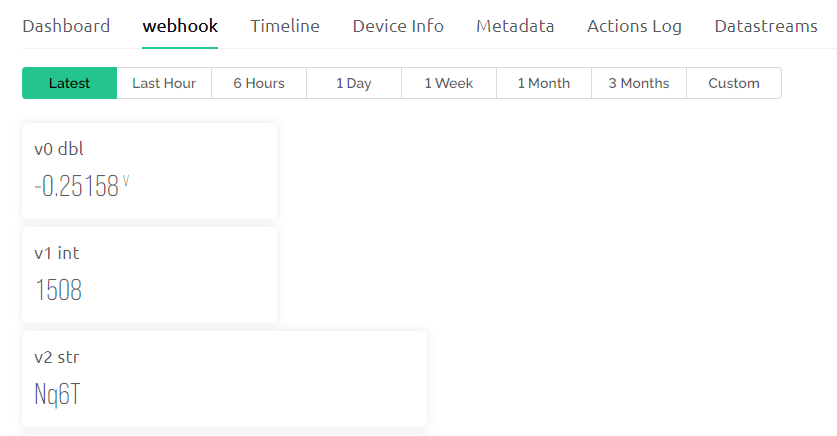Select the webhook tab
This screenshot has width=837, height=436.
[x=180, y=26]
